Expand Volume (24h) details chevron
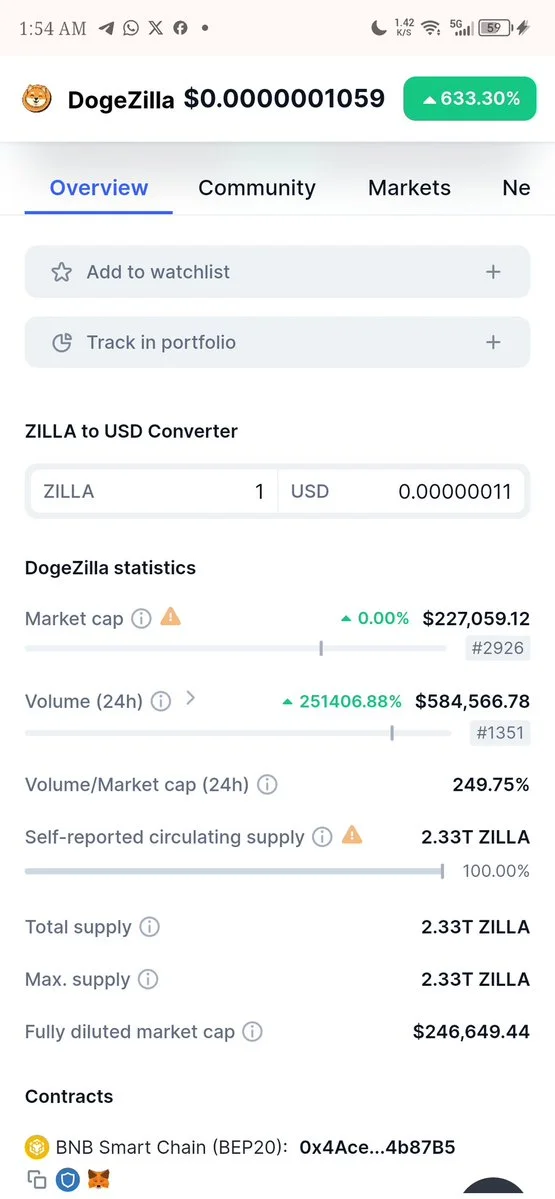555x1199 pixels. click(190, 697)
